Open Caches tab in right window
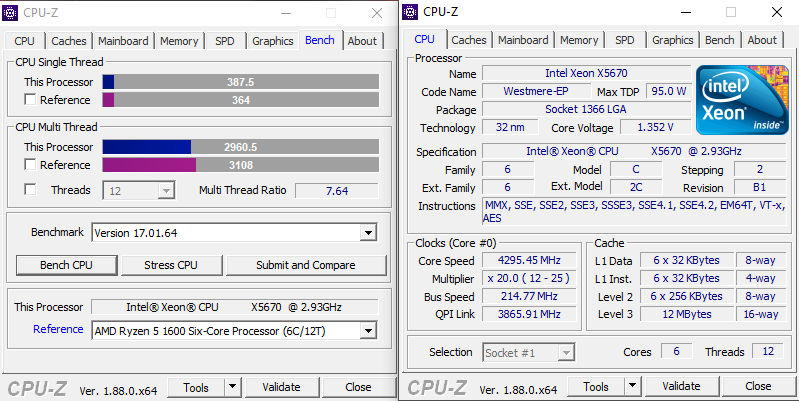The height and width of the screenshot is (401, 799). point(469,40)
